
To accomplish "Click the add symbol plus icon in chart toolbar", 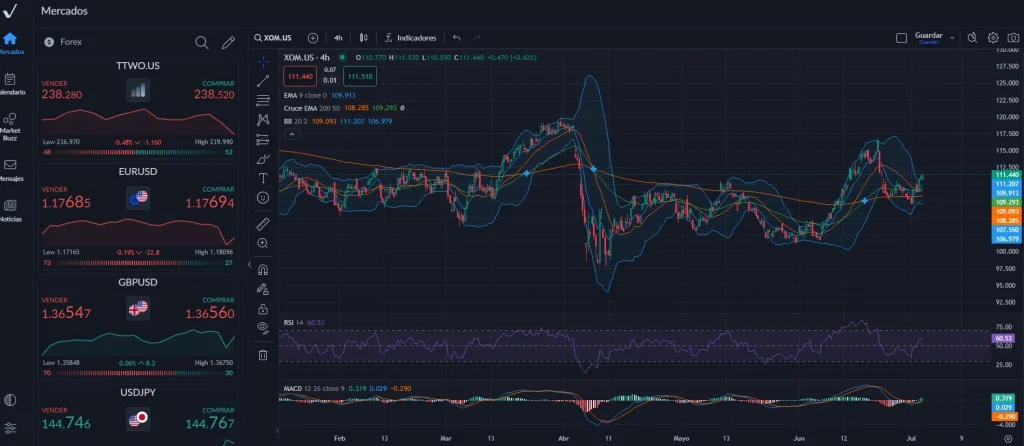I will point(313,38).
